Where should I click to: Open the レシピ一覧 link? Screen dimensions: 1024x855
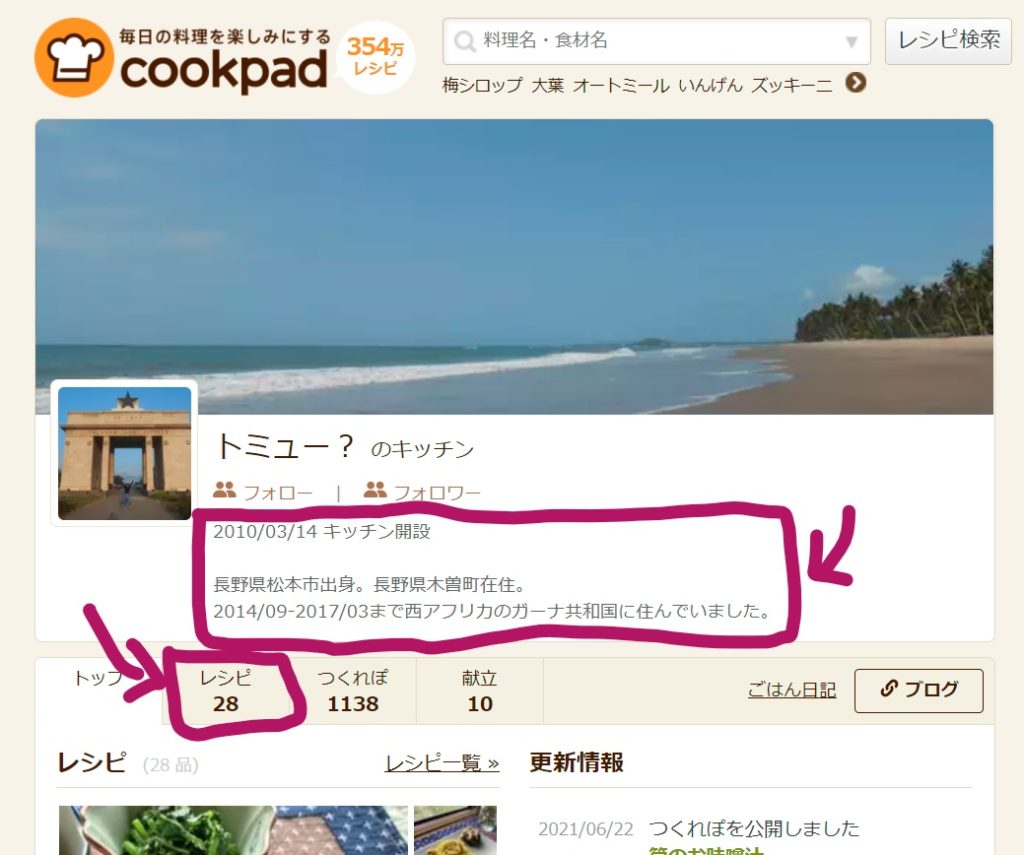pos(442,763)
